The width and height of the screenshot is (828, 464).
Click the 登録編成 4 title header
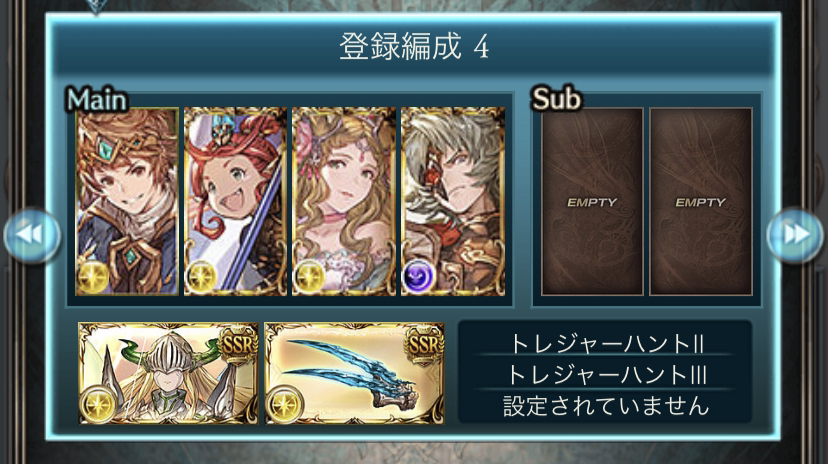tap(413, 46)
